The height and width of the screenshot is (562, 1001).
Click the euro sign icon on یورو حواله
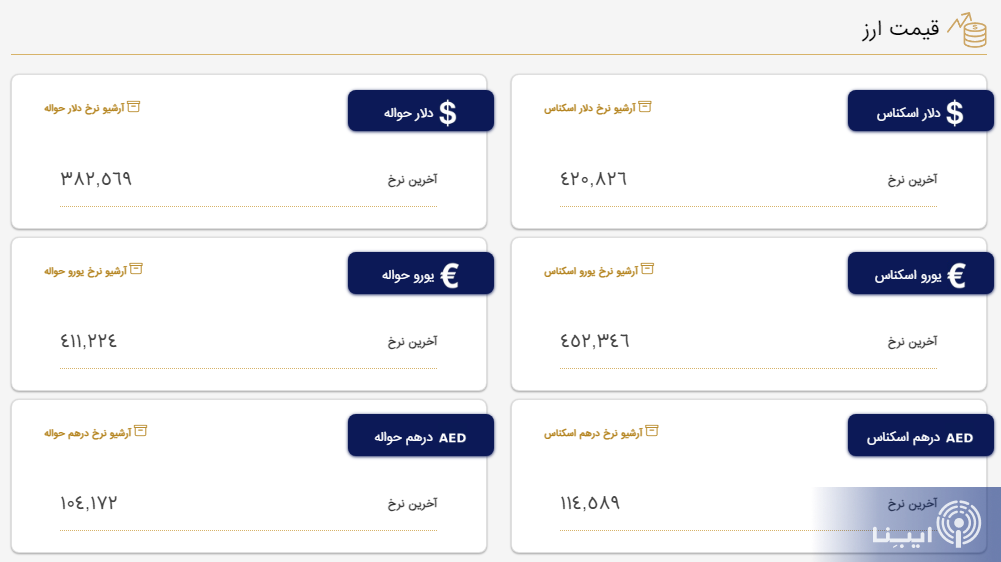(449, 275)
